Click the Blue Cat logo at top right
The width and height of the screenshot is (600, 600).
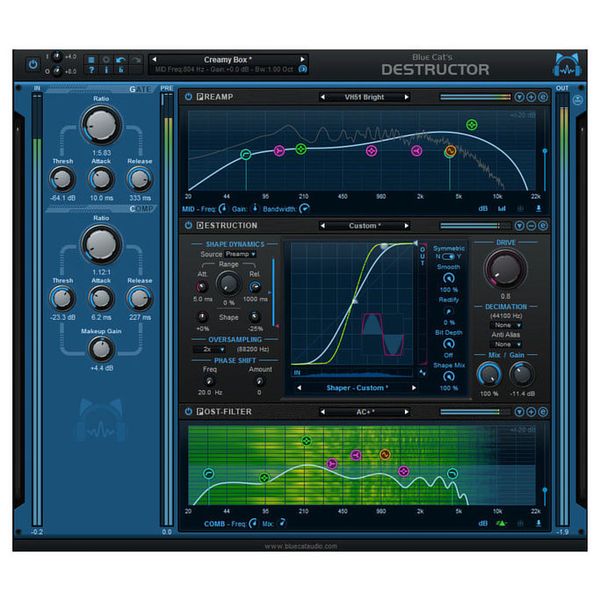(568, 65)
